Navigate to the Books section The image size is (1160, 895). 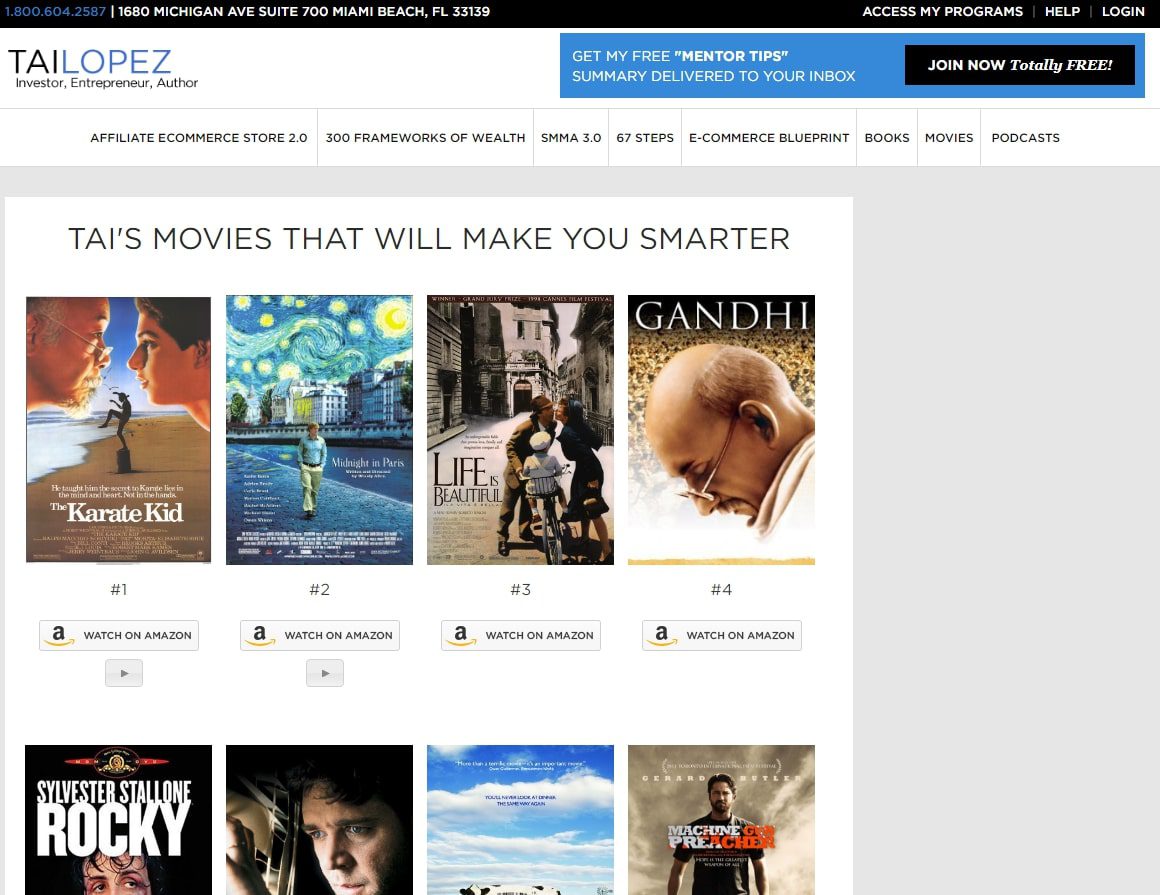click(x=887, y=138)
